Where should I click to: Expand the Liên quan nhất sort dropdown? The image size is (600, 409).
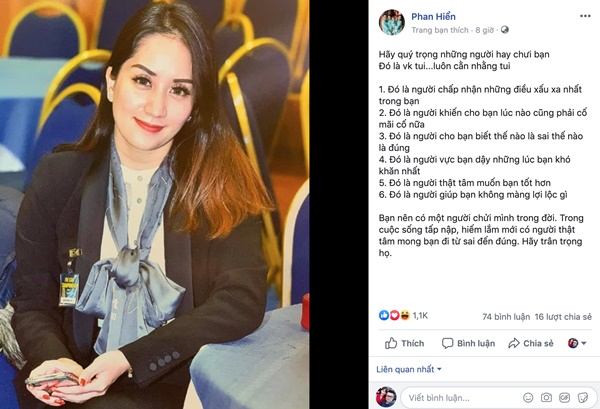coord(409,369)
